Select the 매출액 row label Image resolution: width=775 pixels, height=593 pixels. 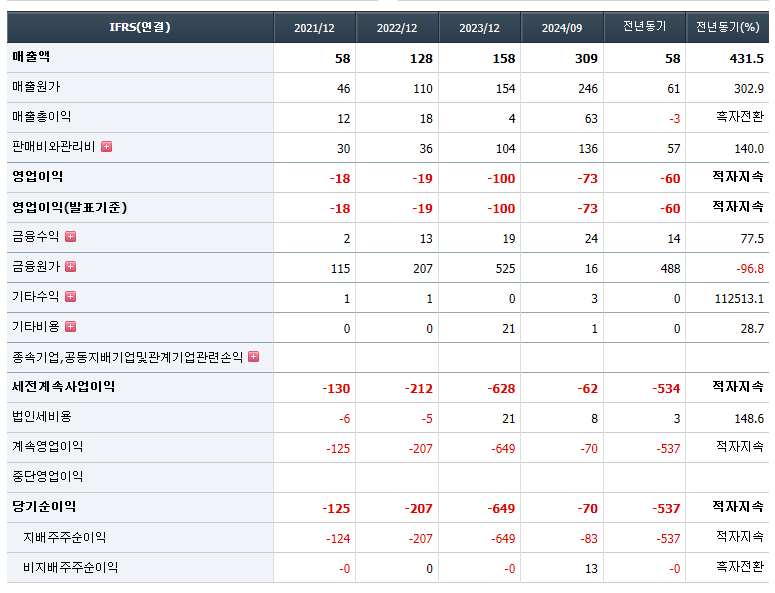pos(31,57)
